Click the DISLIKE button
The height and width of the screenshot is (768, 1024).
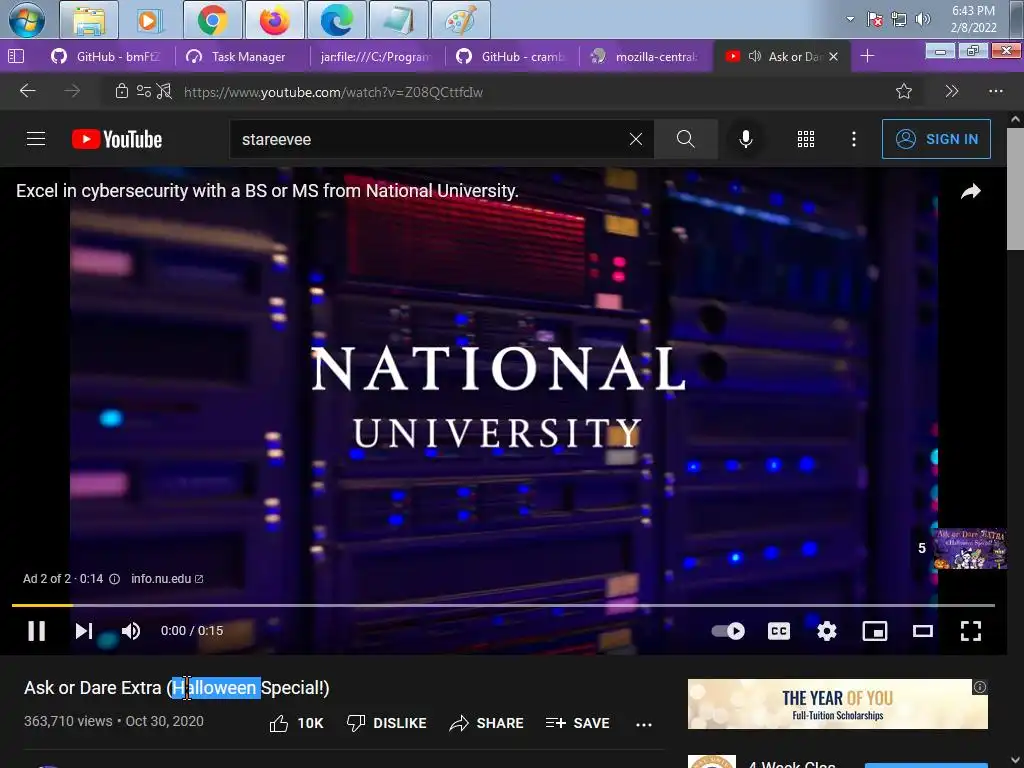click(386, 723)
